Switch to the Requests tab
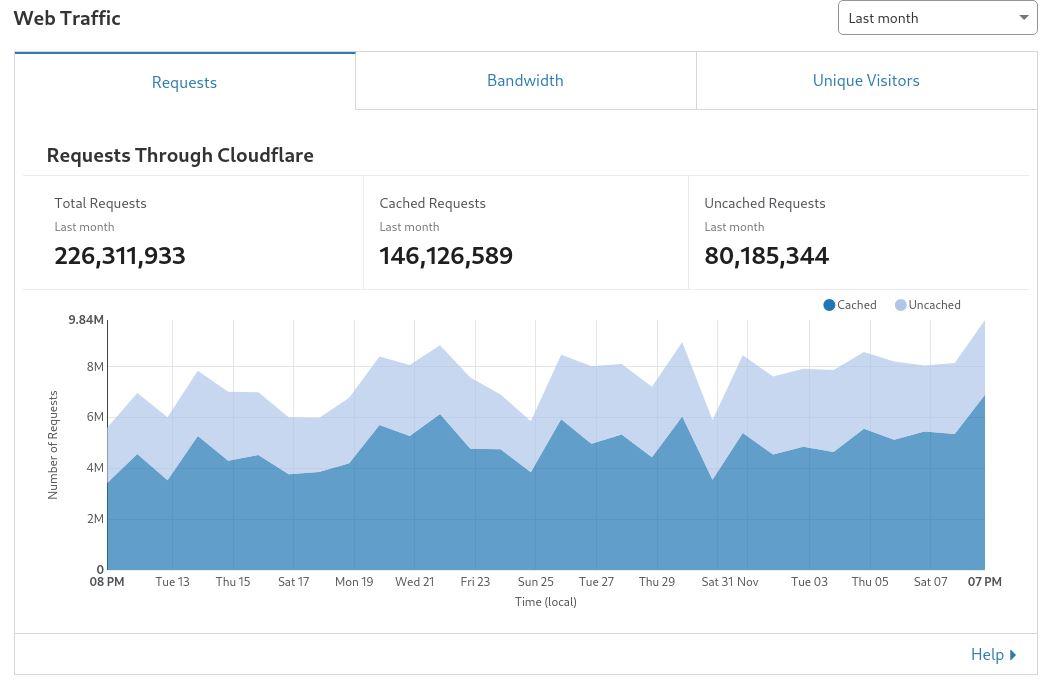This screenshot has width=1057, height=683. pos(184,82)
